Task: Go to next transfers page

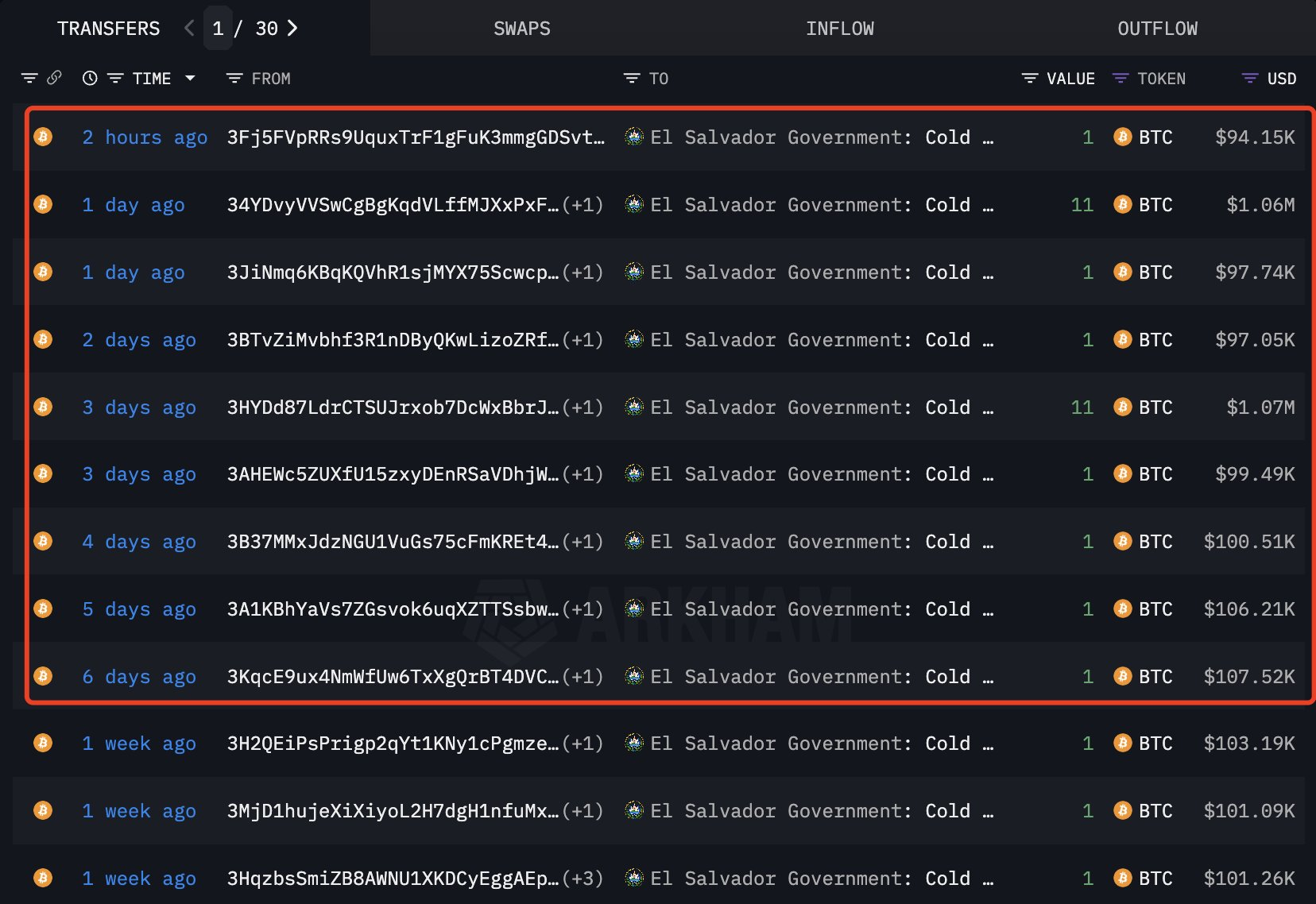Action: pos(292,29)
